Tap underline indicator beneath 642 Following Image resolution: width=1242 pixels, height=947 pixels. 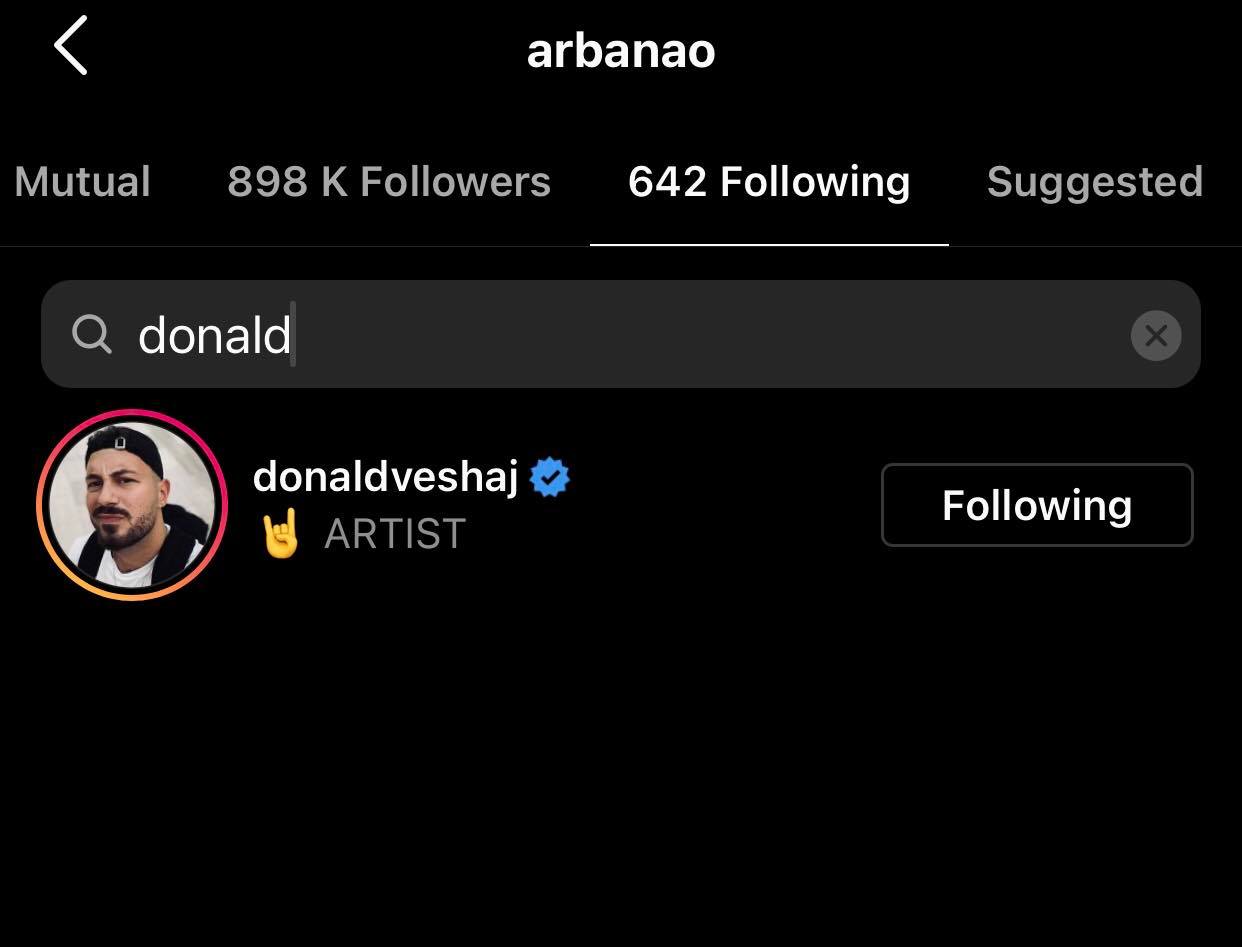point(769,244)
